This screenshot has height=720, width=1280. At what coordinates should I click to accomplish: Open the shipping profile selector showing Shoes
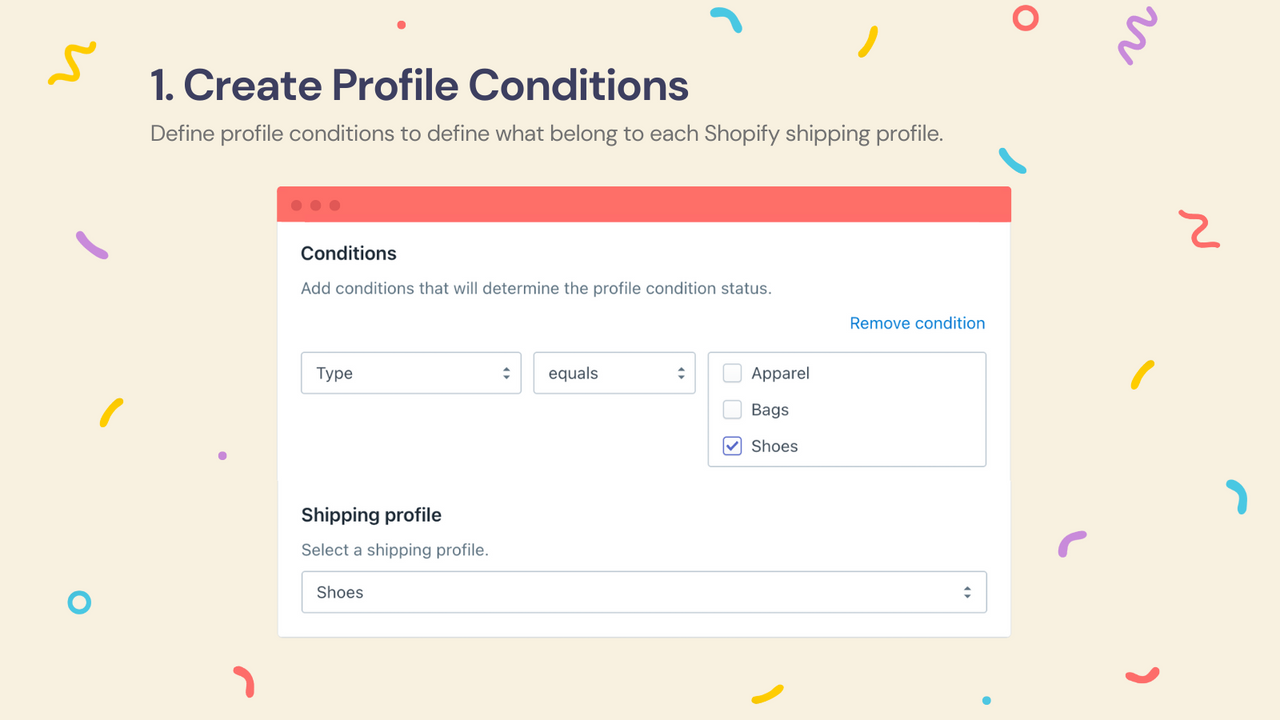pyautogui.click(x=644, y=592)
